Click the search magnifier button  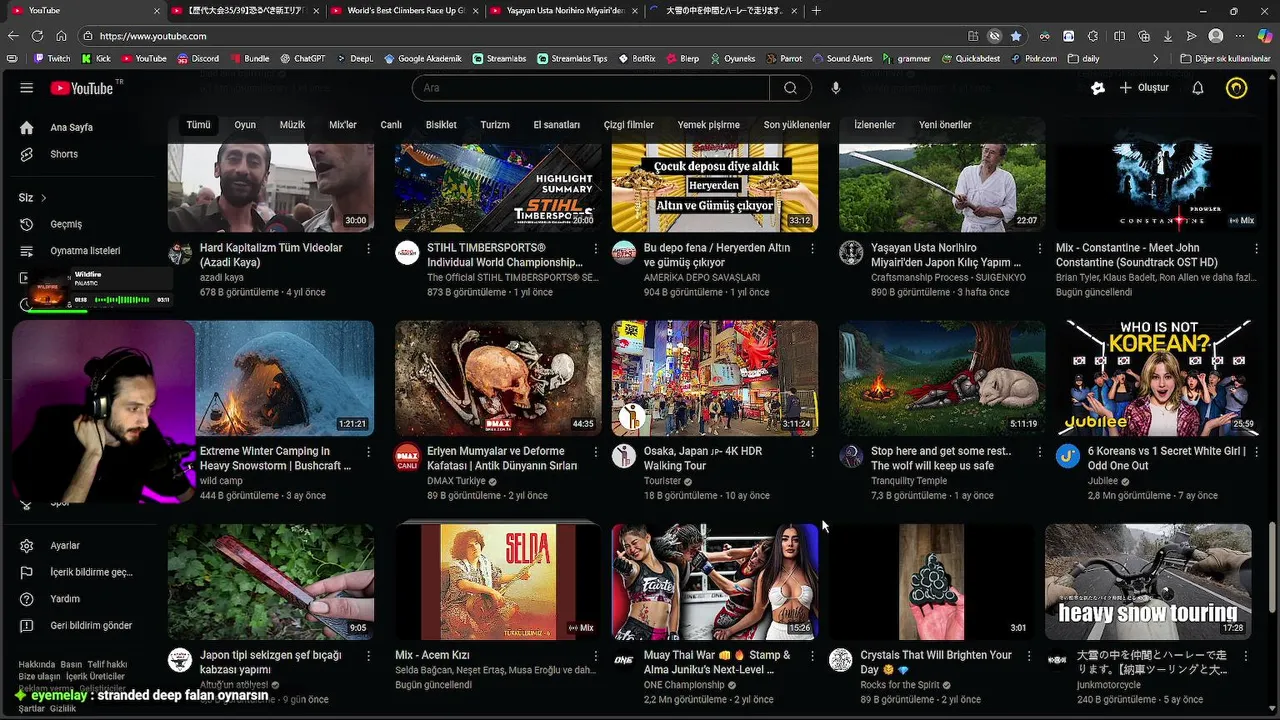790,88
